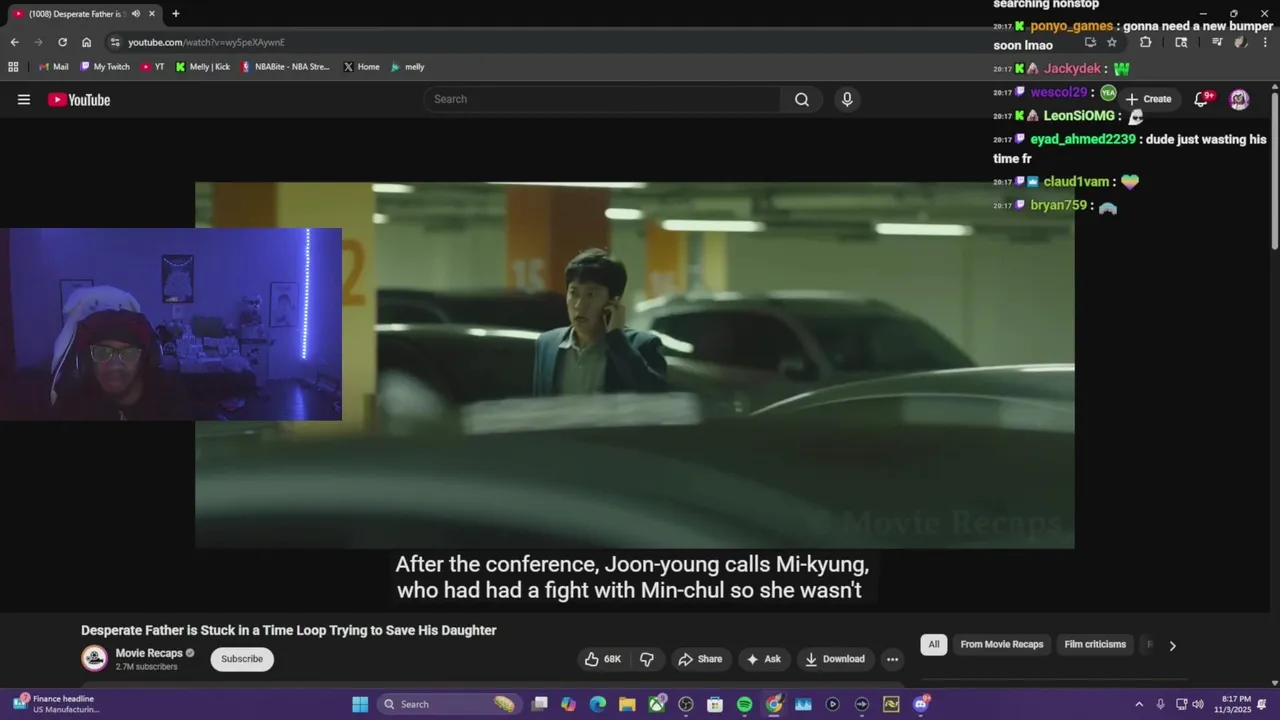Open the My Twitch bookmark
The height and width of the screenshot is (720, 1280).
(x=105, y=67)
